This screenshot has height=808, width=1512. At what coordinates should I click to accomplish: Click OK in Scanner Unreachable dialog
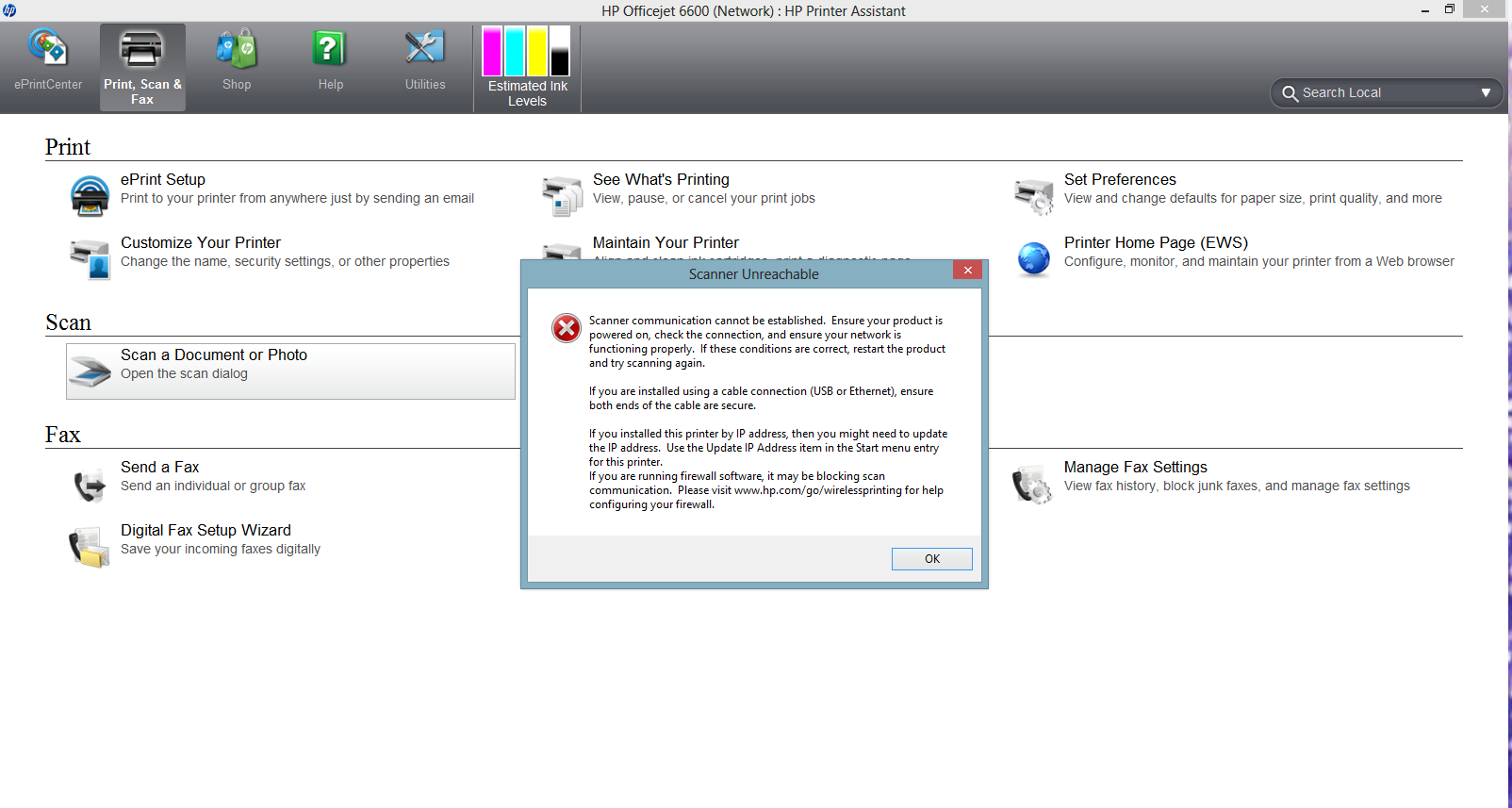[932, 559]
